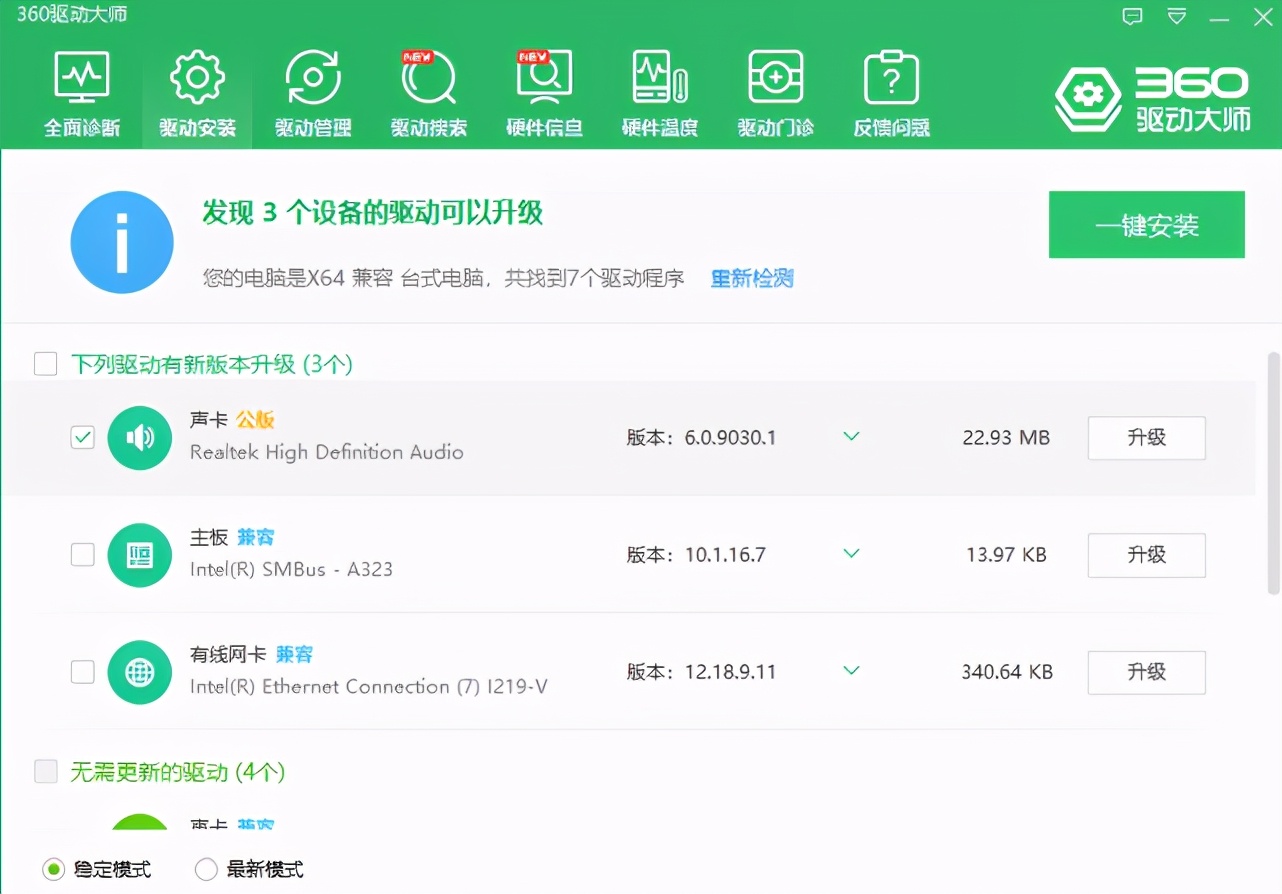Click the 兼容 tag on 主板 row
The height and width of the screenshot is (894, 1282).
pos(255,538)
